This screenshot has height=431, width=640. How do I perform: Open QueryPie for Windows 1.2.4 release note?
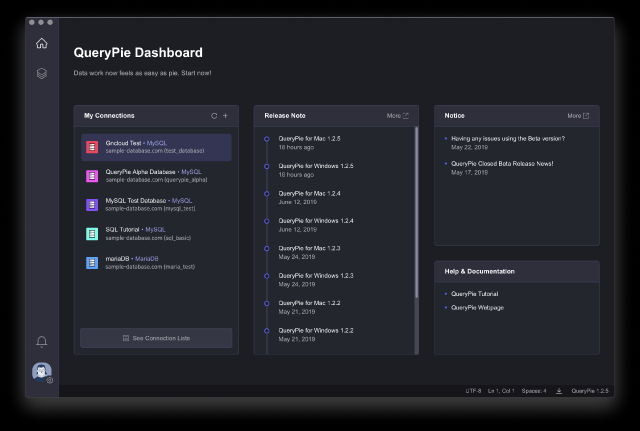316,221
